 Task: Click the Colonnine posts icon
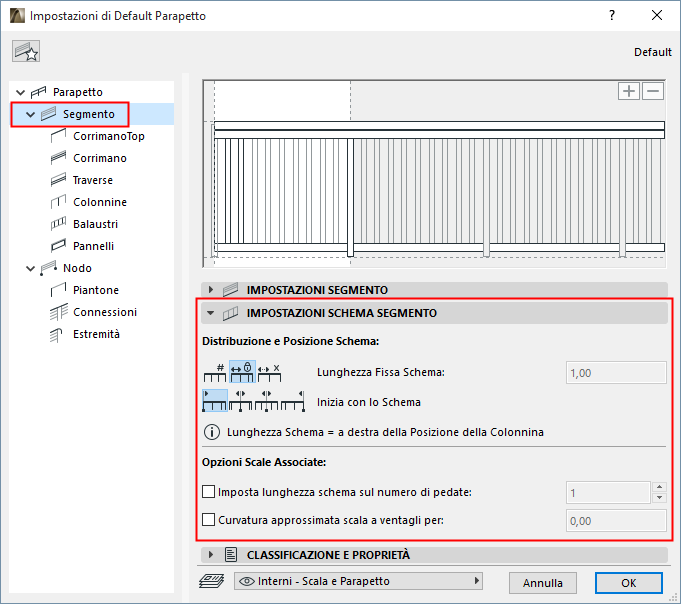pyautogui.click(x=58, y=201)
